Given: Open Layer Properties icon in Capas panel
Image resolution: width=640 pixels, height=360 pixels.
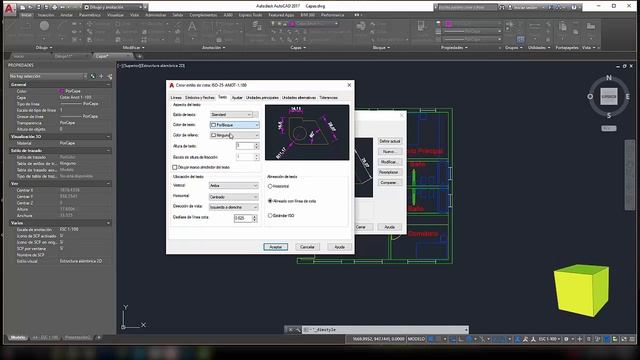Looking at the screenshot, I should (257, 26).
